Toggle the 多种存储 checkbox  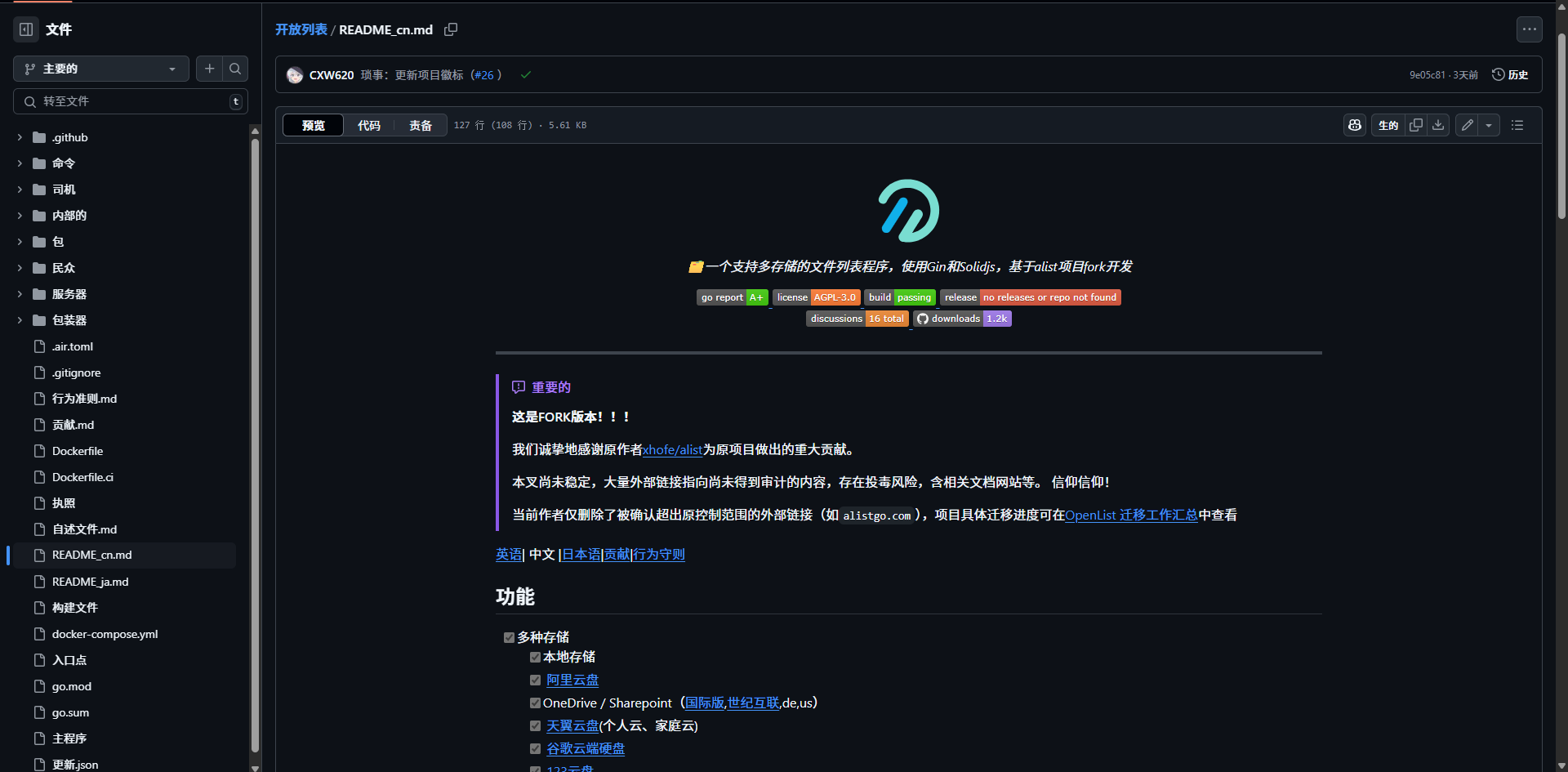509,637
